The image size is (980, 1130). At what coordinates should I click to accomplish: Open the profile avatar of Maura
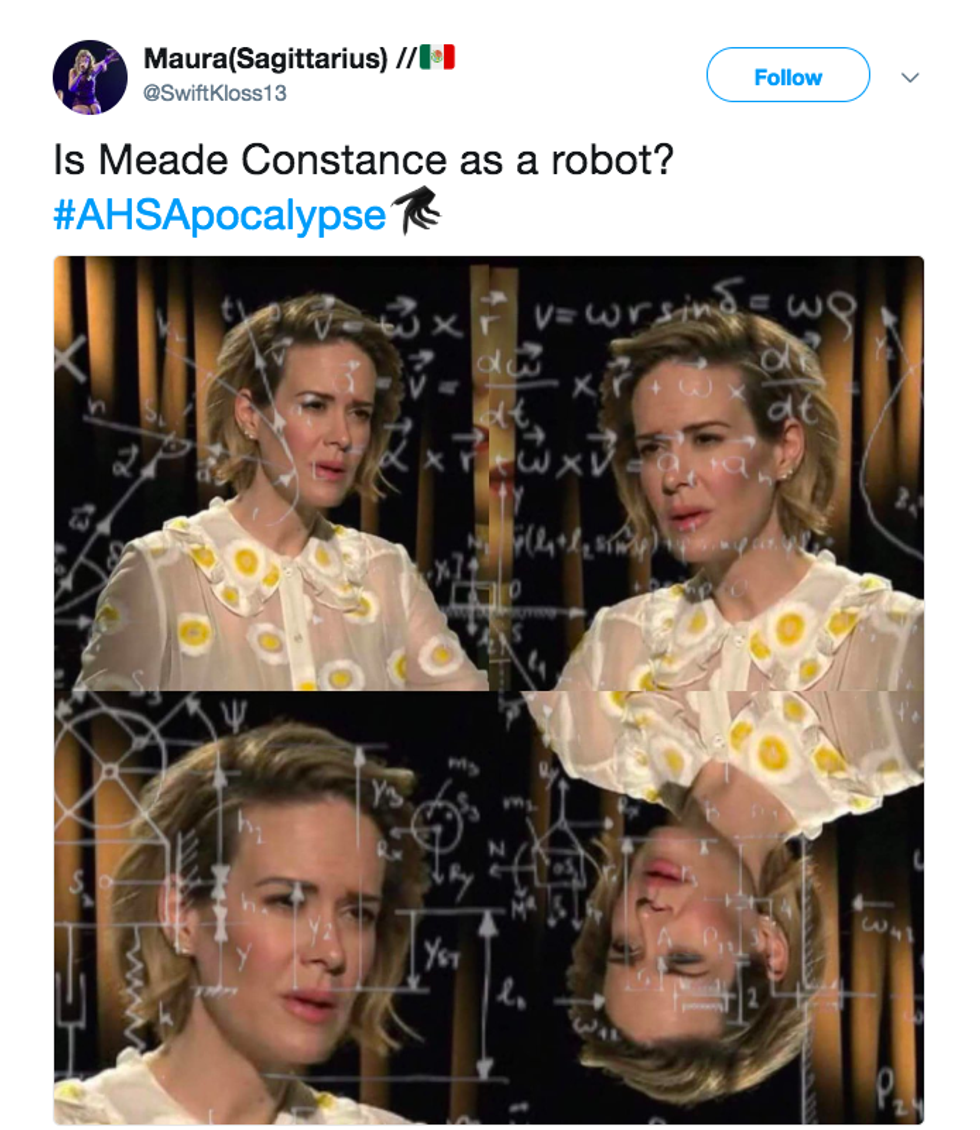coord(90,77)
